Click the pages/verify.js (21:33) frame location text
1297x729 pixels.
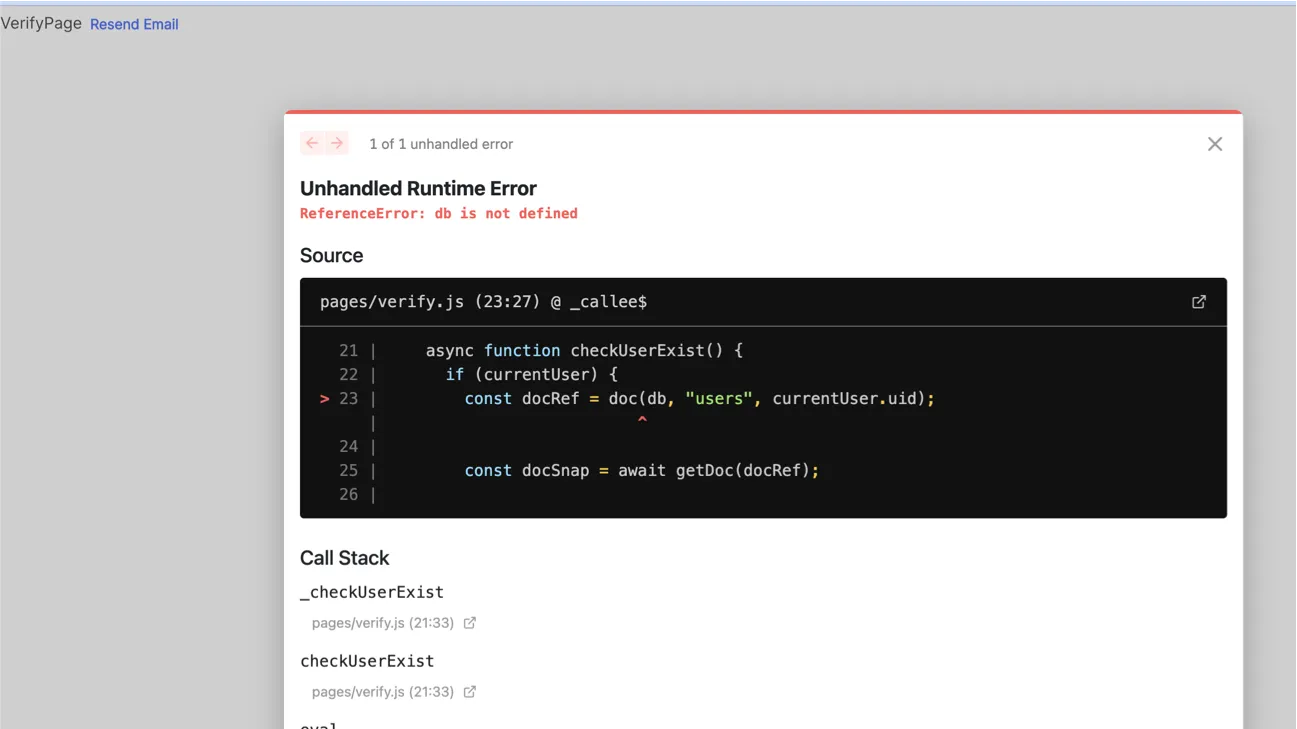pos(384,622)
